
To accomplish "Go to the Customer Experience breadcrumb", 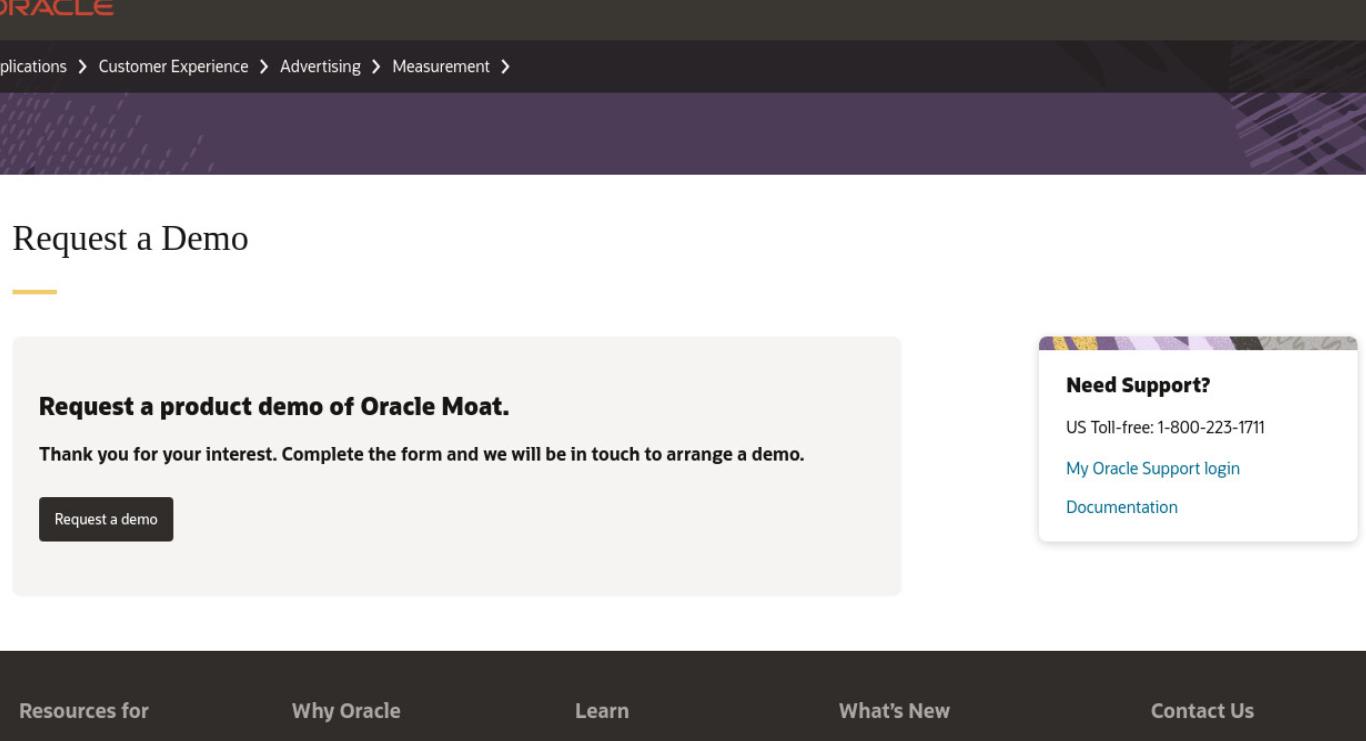I will tap(173, 67).
